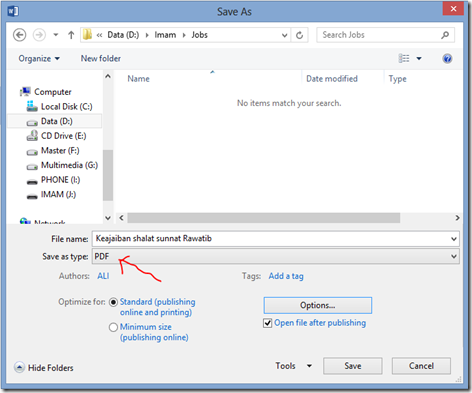This screenshot has height=393, width=472.
Task: Open IMAM (J:) drive
Action: click(58, 194)
